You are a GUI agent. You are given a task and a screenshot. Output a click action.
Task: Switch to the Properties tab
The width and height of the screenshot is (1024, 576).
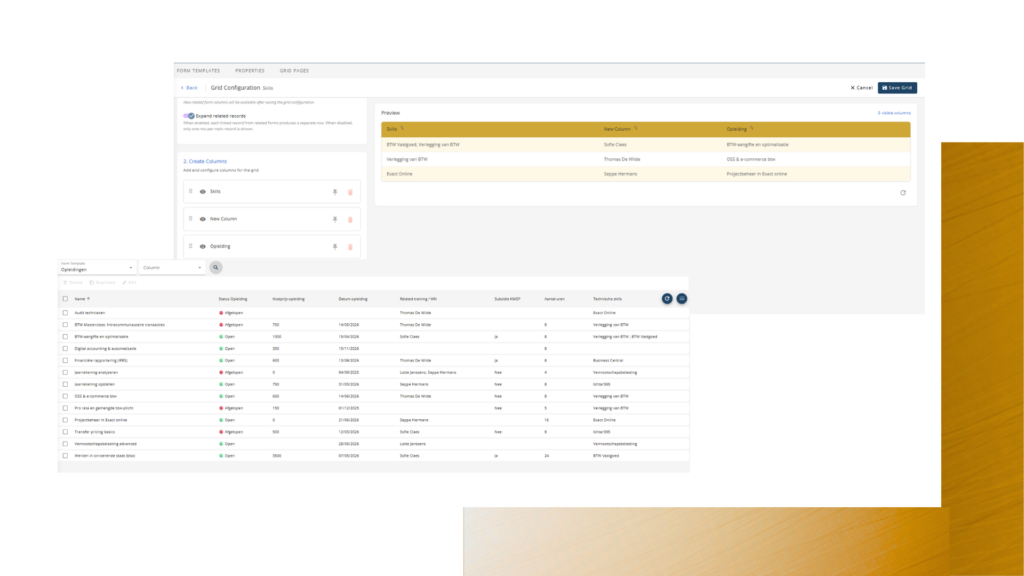point(249,71)
